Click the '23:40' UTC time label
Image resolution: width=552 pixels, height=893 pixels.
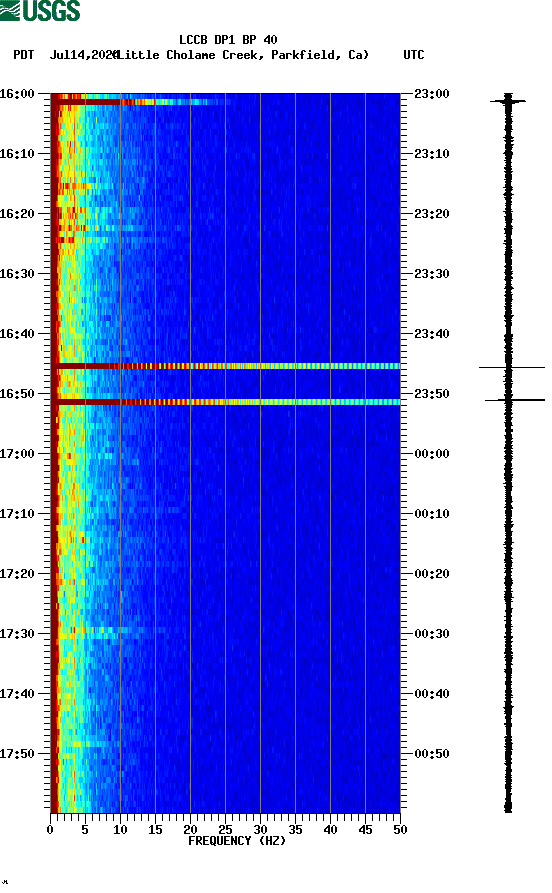click(x=432, y=334)
